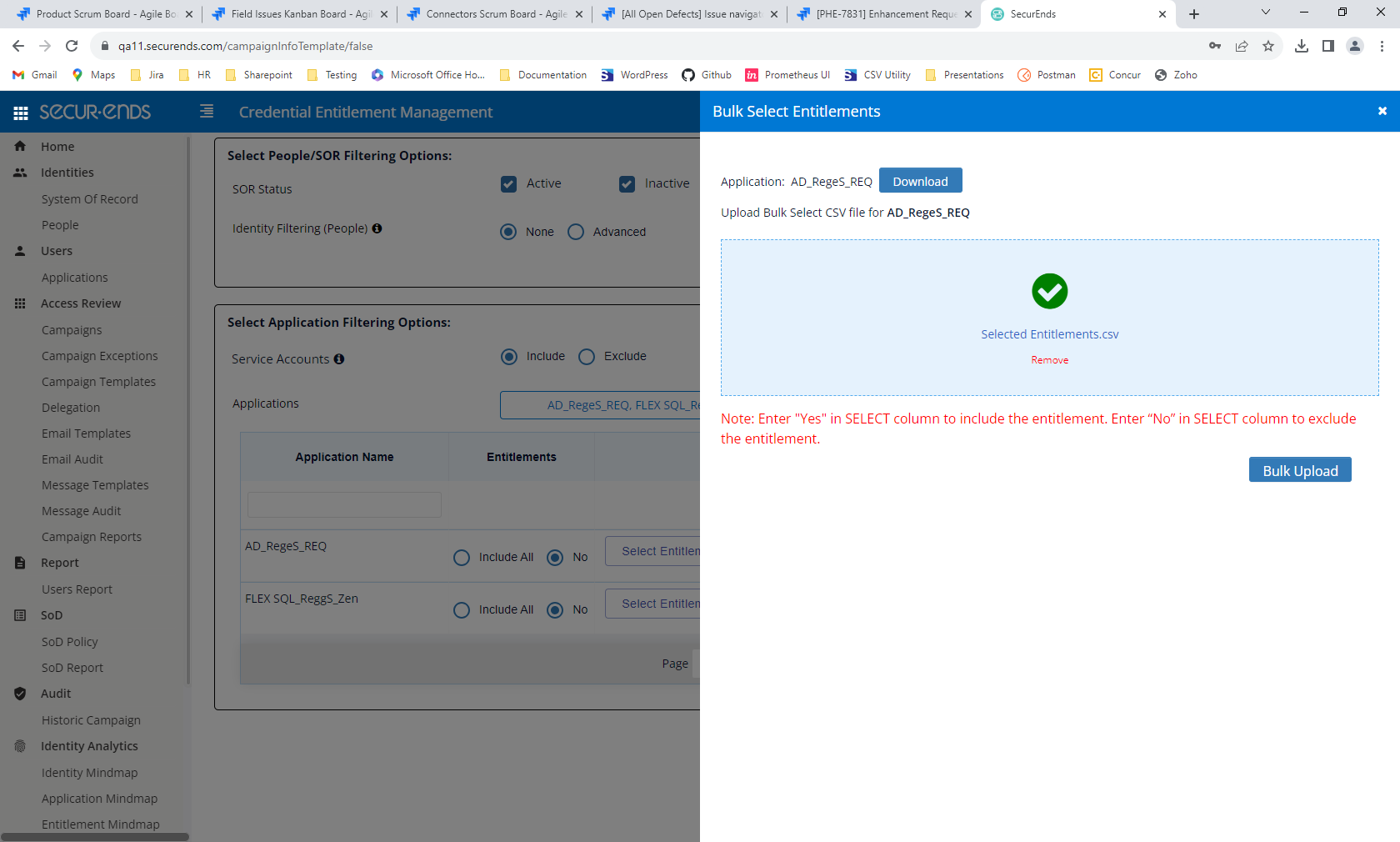Screen dimensions: 1400x842
Task: Click the Access Review grid icon
Action: click(20, 303)
